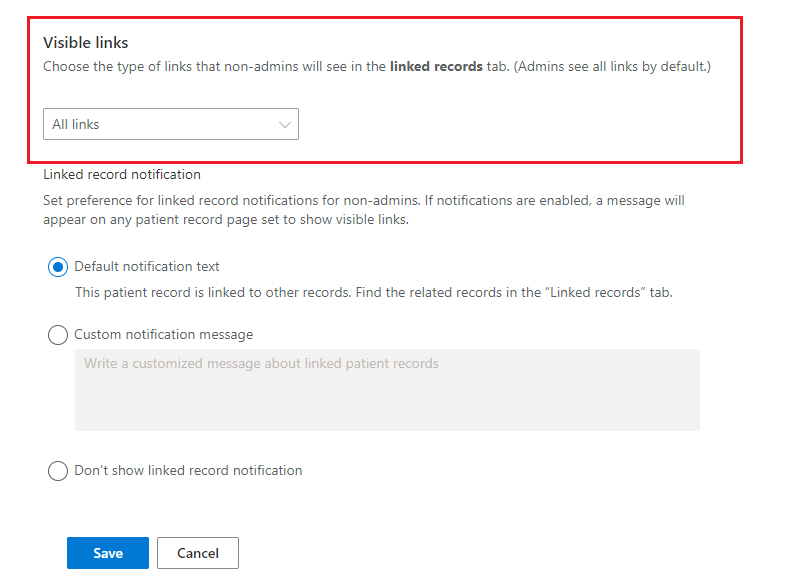Viewport: 797px width, 576px height.
Task: Choose Don't show linked record notification radio
Action: click(58, 471)
